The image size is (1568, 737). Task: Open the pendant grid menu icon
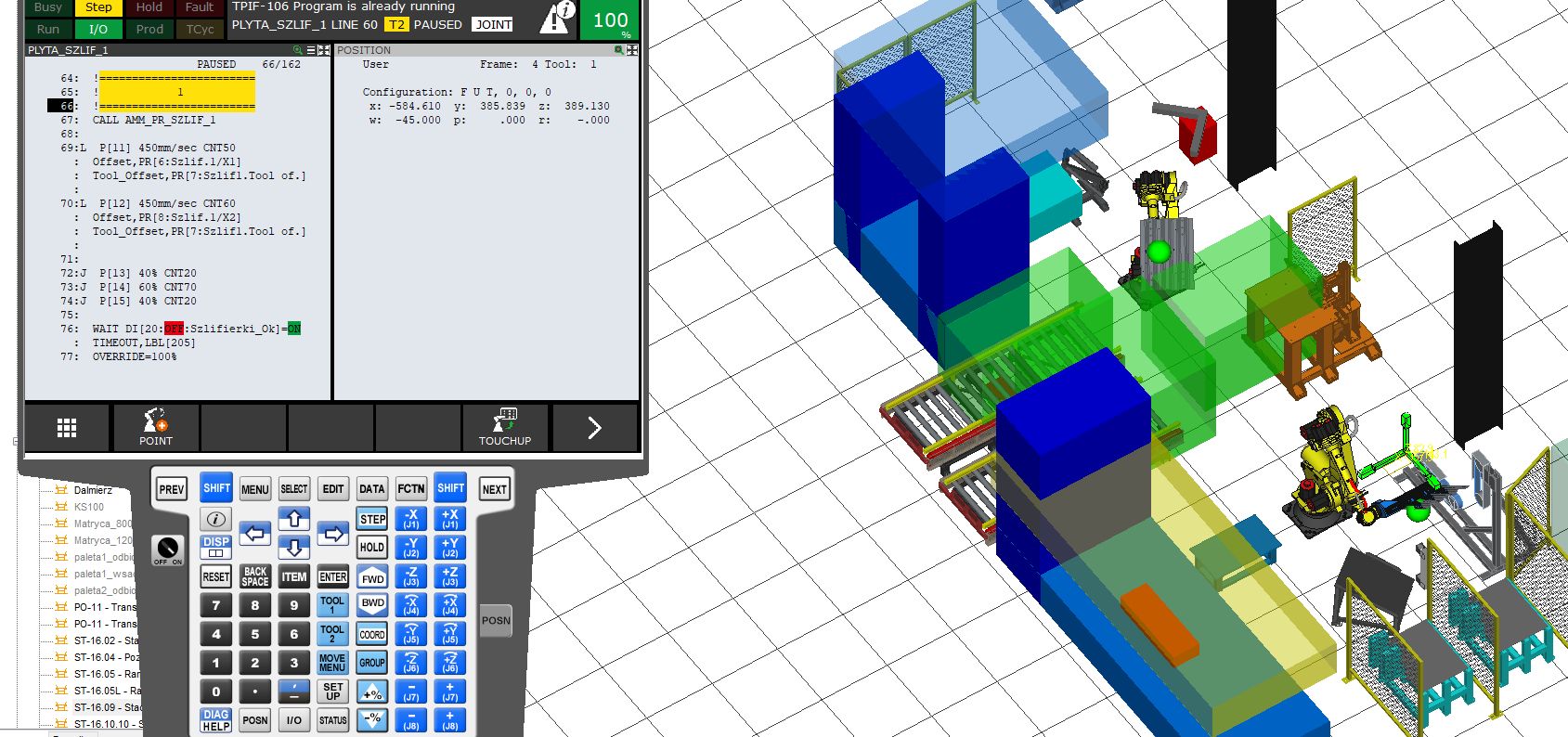pos(67,427)
